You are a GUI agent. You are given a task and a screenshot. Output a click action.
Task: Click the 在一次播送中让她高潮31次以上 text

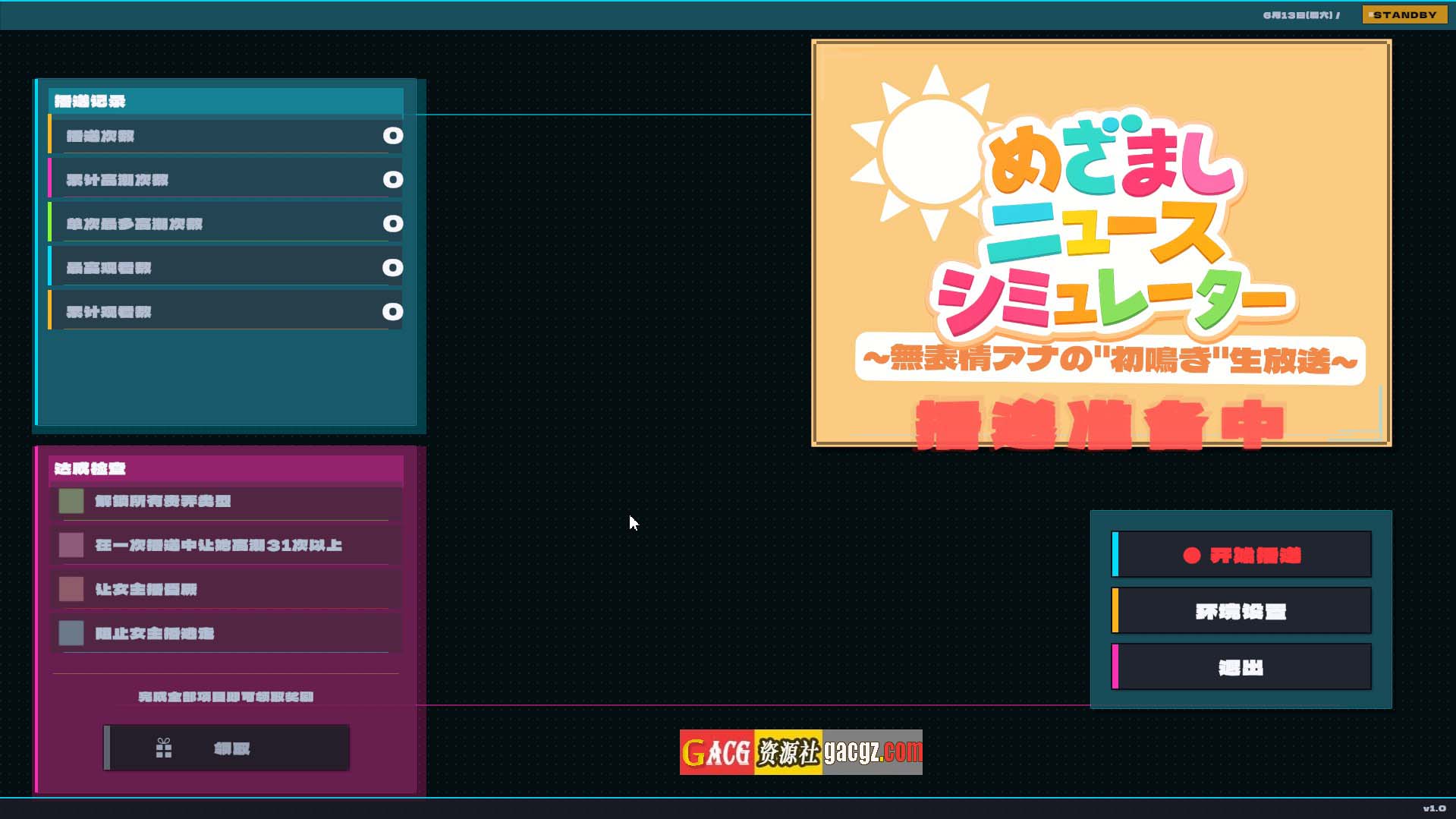point(219,545)
